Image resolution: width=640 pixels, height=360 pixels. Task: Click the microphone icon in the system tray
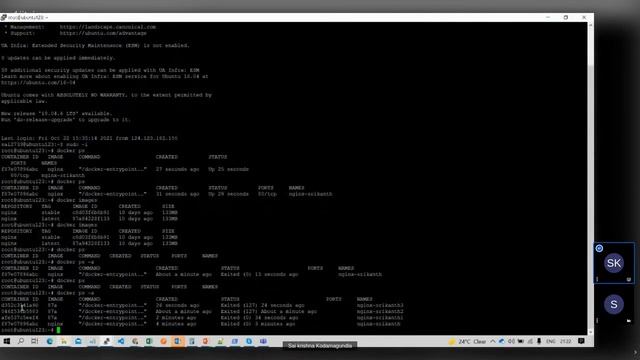point(539,341)
